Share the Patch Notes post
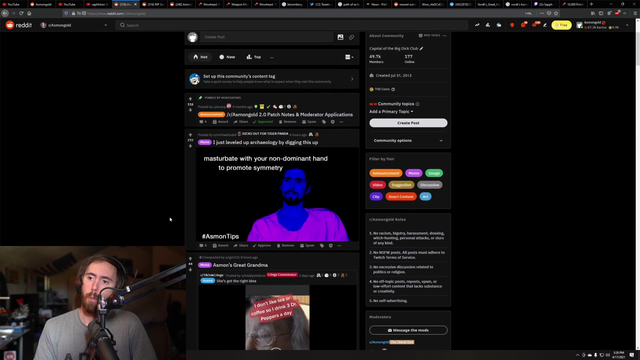The image size is (640, 360). [241, 122]
